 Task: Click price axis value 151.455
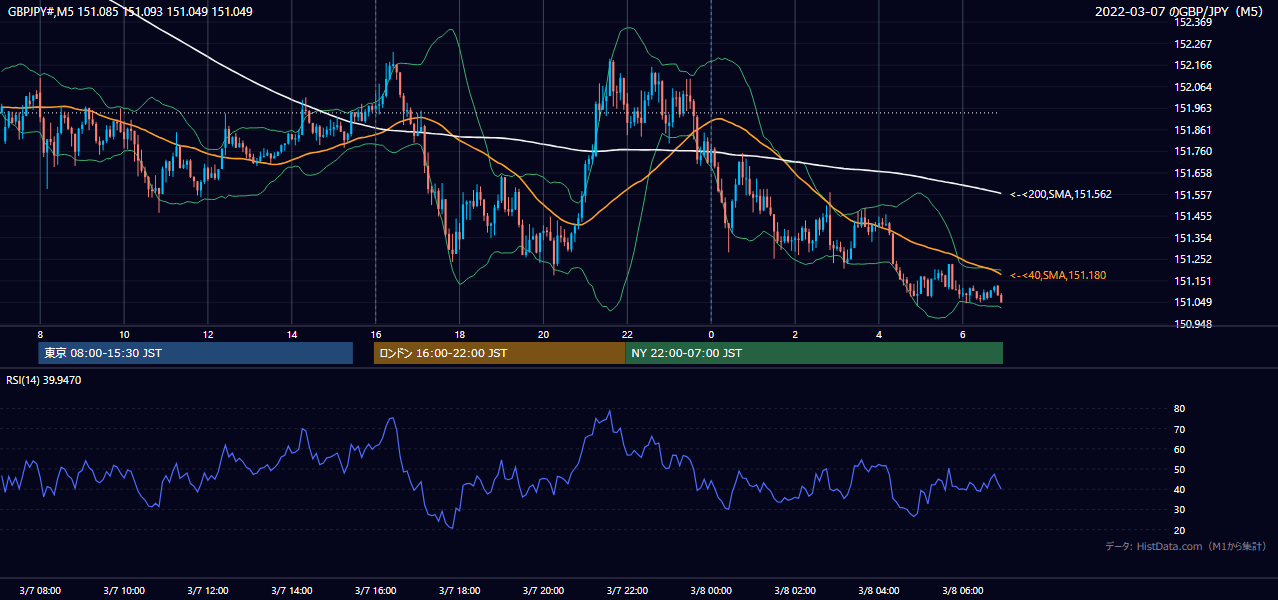tap(1192, 216)
